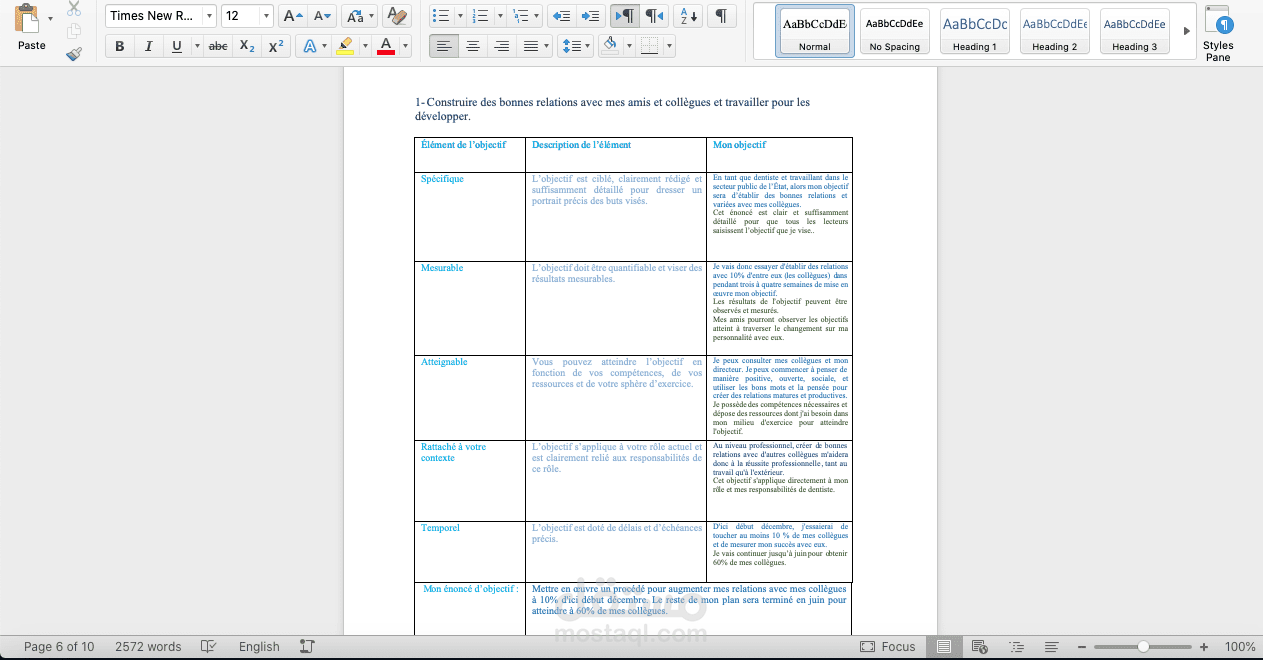The height and width of the screenshot is (660, 1263).
Task: Align text right
Action: point(502,46)
